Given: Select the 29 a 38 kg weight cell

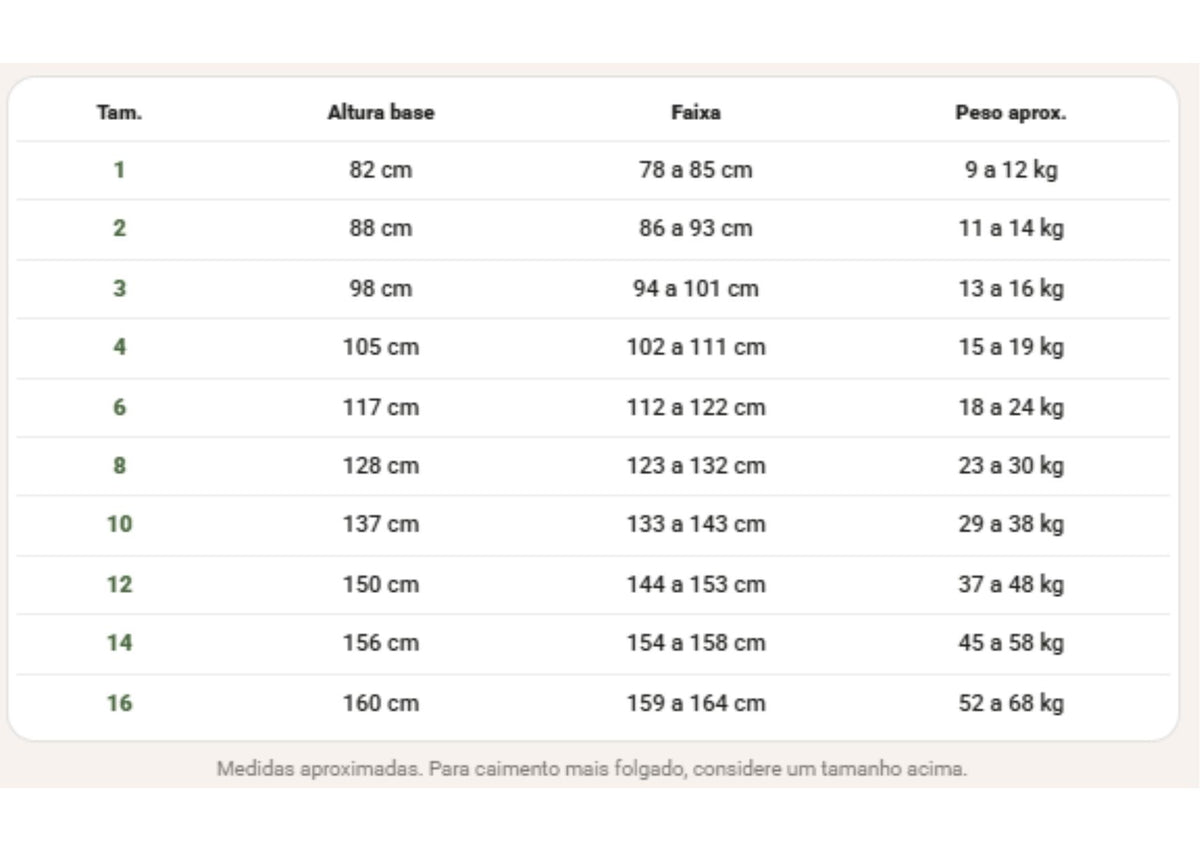Looking at the screenshot, I should click(1011, 524).
